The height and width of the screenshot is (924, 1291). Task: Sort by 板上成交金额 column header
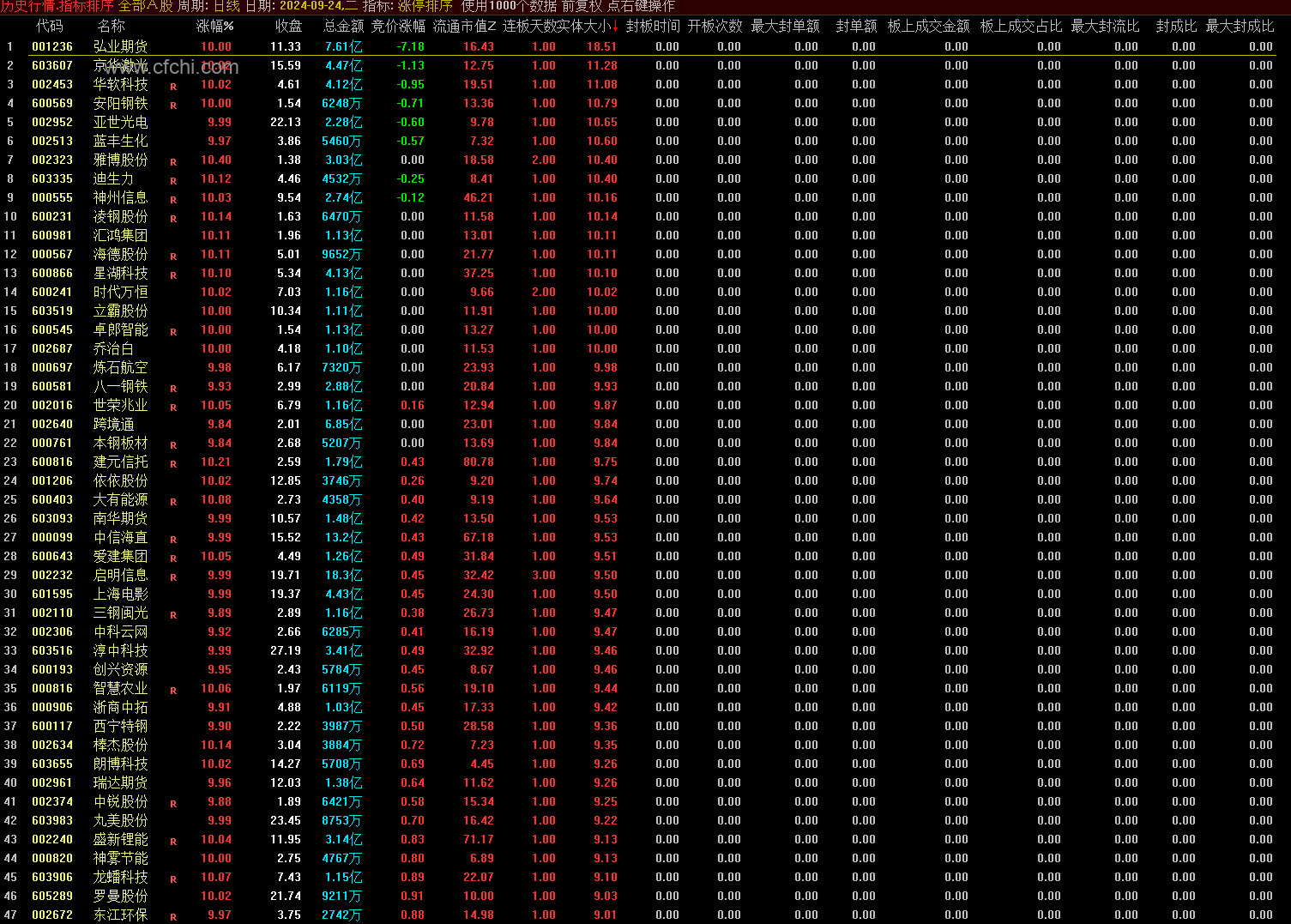(928, 27)
